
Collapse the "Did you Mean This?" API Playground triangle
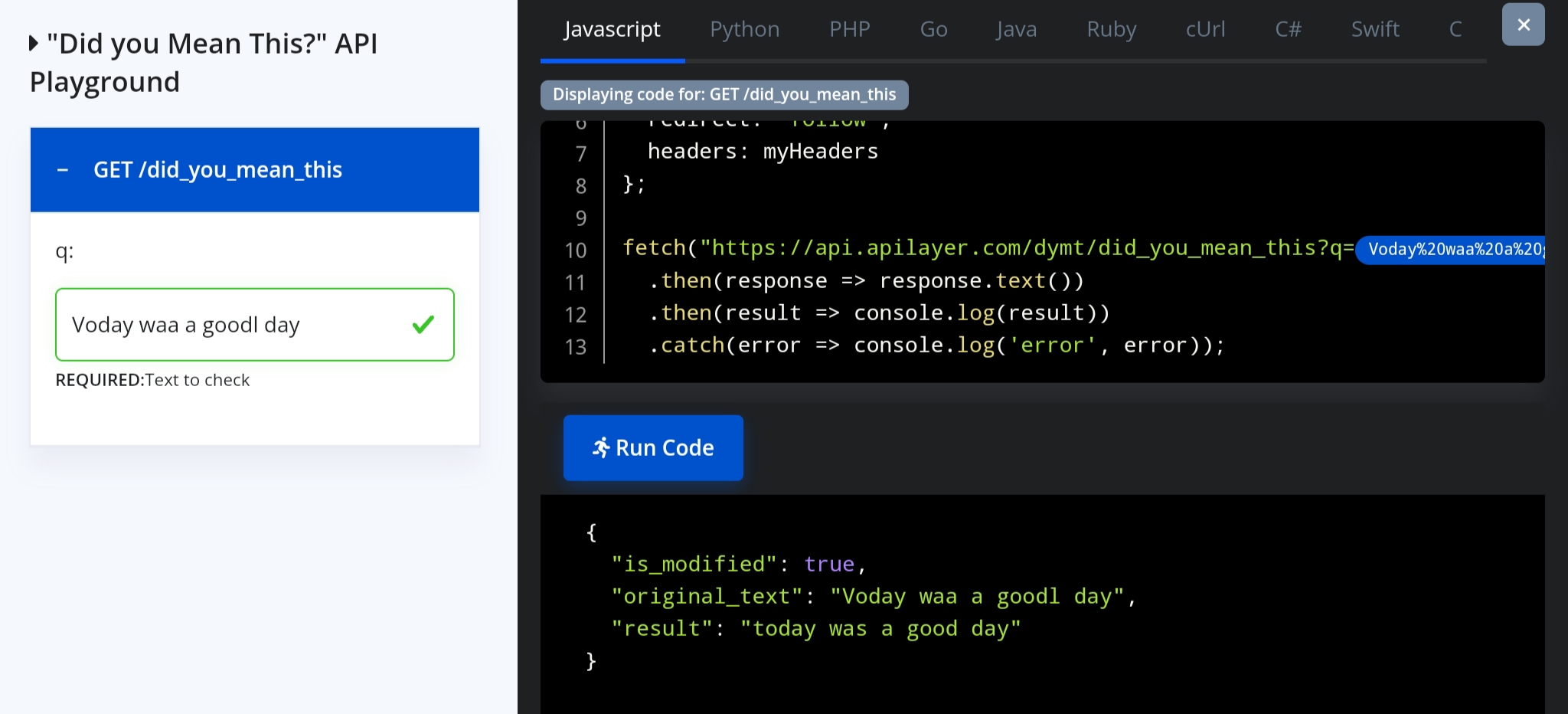(34, 44)
